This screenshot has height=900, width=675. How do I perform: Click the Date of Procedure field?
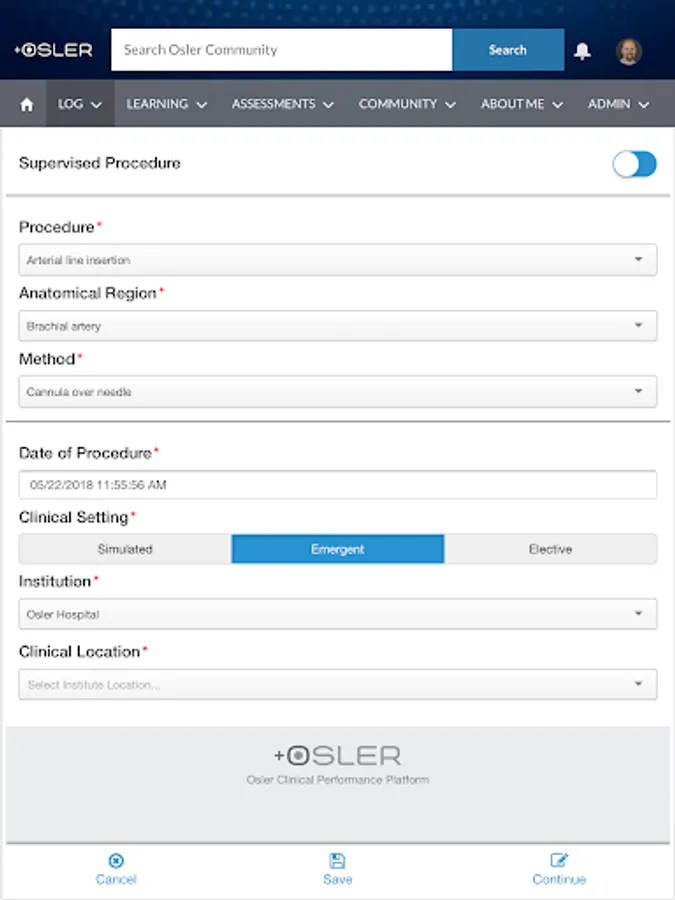(x=338, y=485)
